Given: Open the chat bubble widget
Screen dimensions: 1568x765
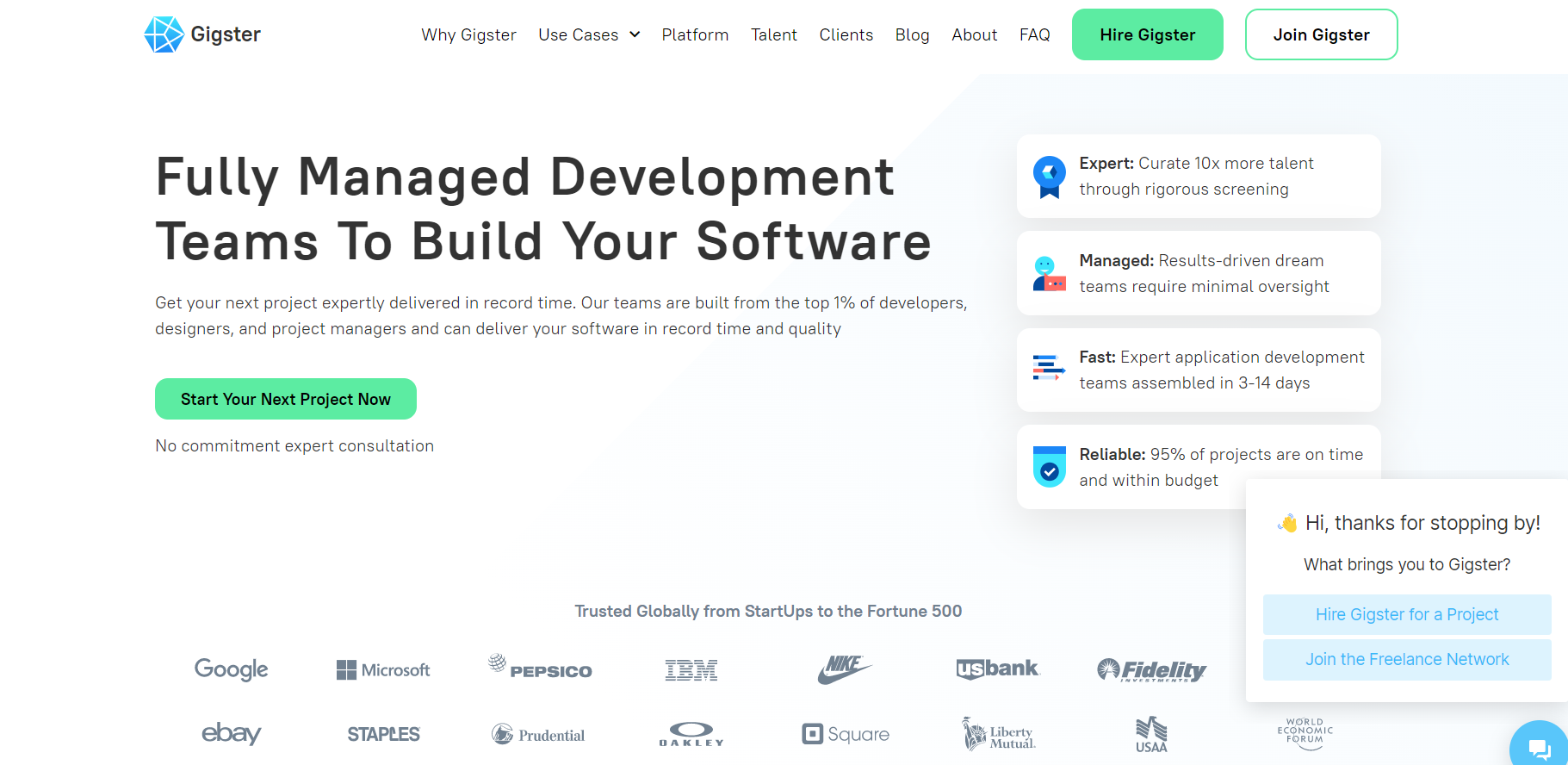Looking at the screenshot, I should pos(1539,747).
